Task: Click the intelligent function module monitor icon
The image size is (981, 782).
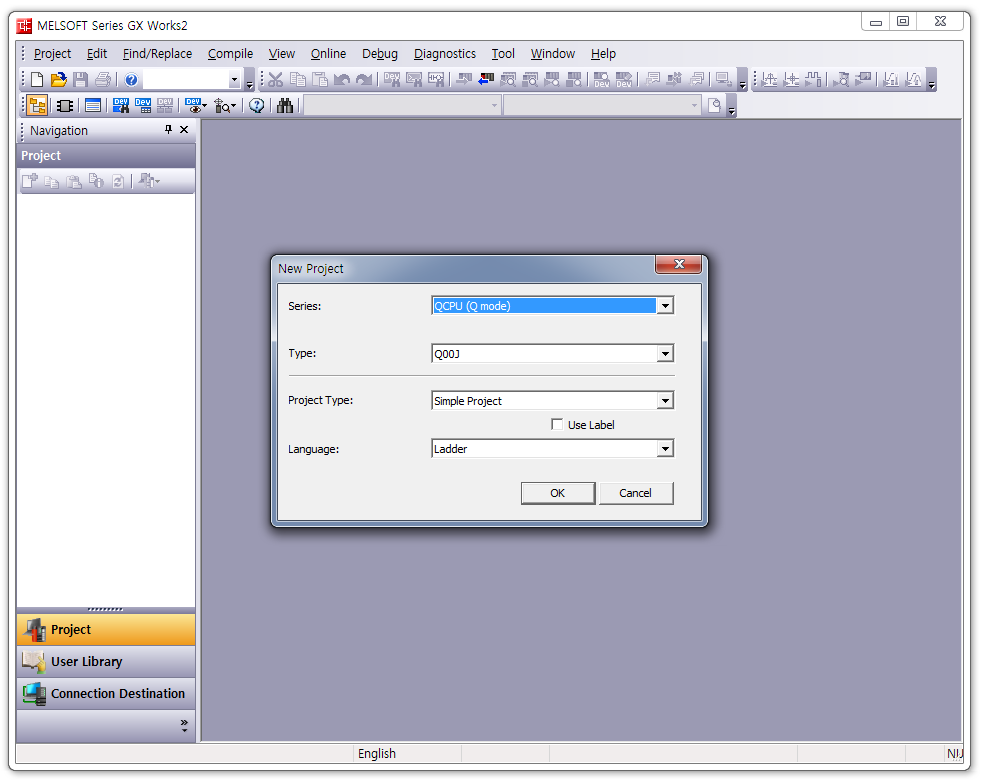Action: 221,106
